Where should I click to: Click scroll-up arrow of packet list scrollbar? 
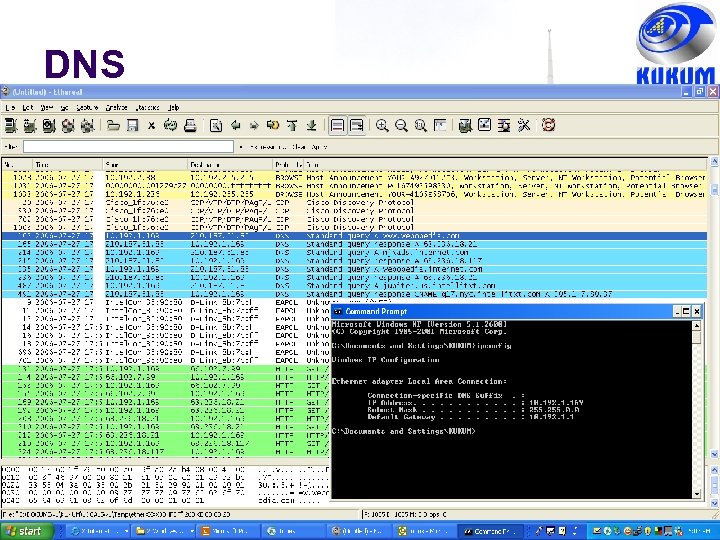tap(714, 162)
